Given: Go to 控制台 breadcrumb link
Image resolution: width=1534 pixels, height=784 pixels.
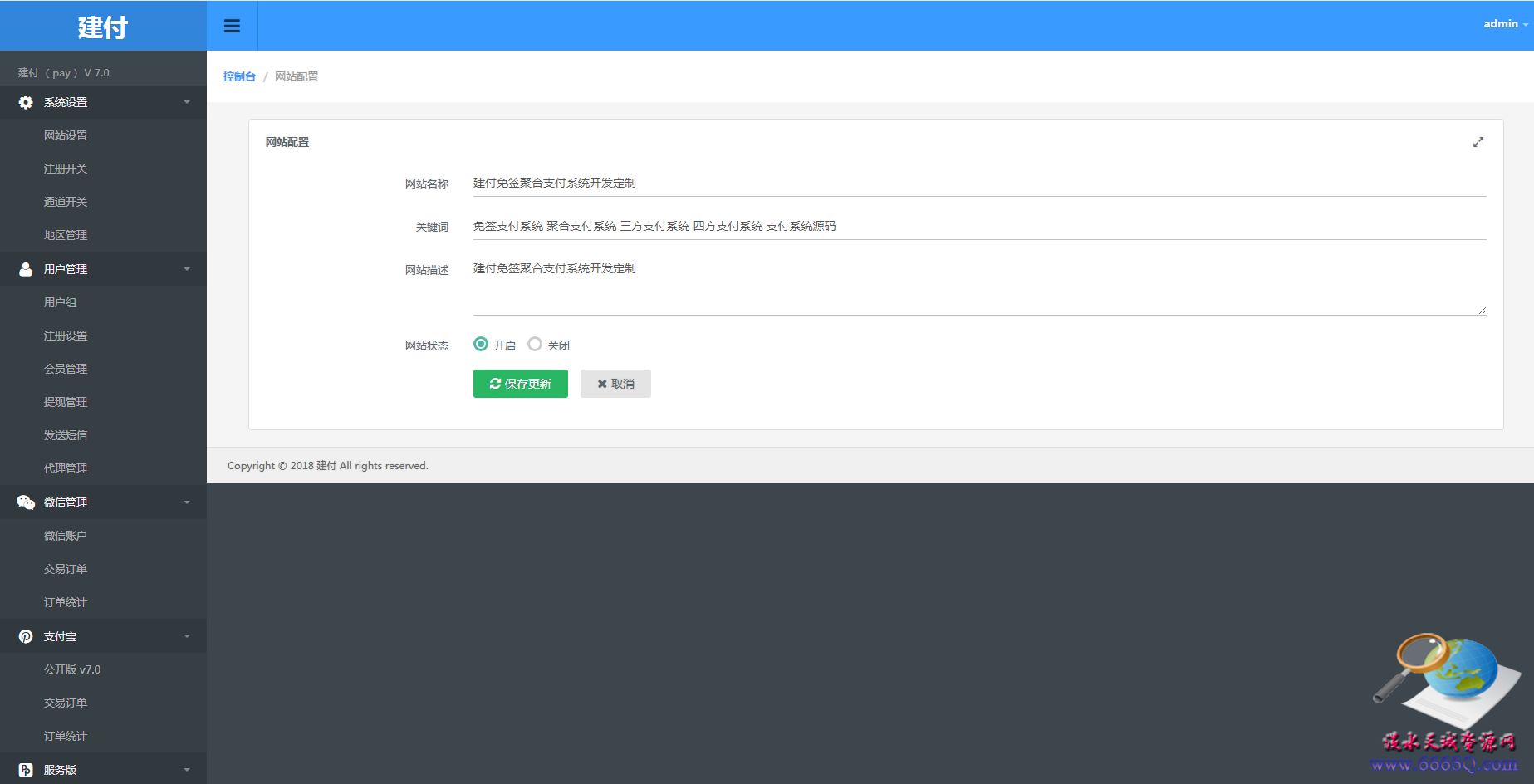Looking at the screenshot, I should 239,76.
